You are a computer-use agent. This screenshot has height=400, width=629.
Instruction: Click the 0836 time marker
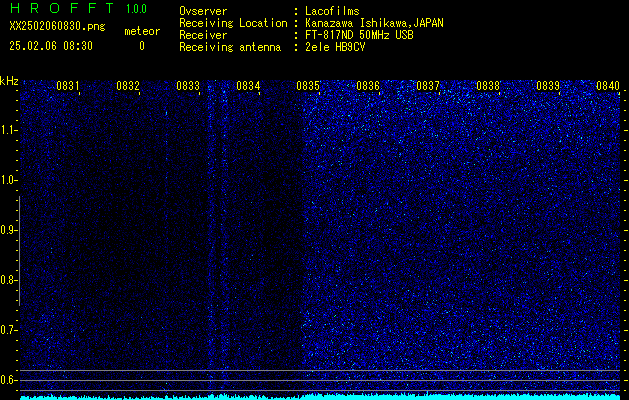(x=368, y=86)
